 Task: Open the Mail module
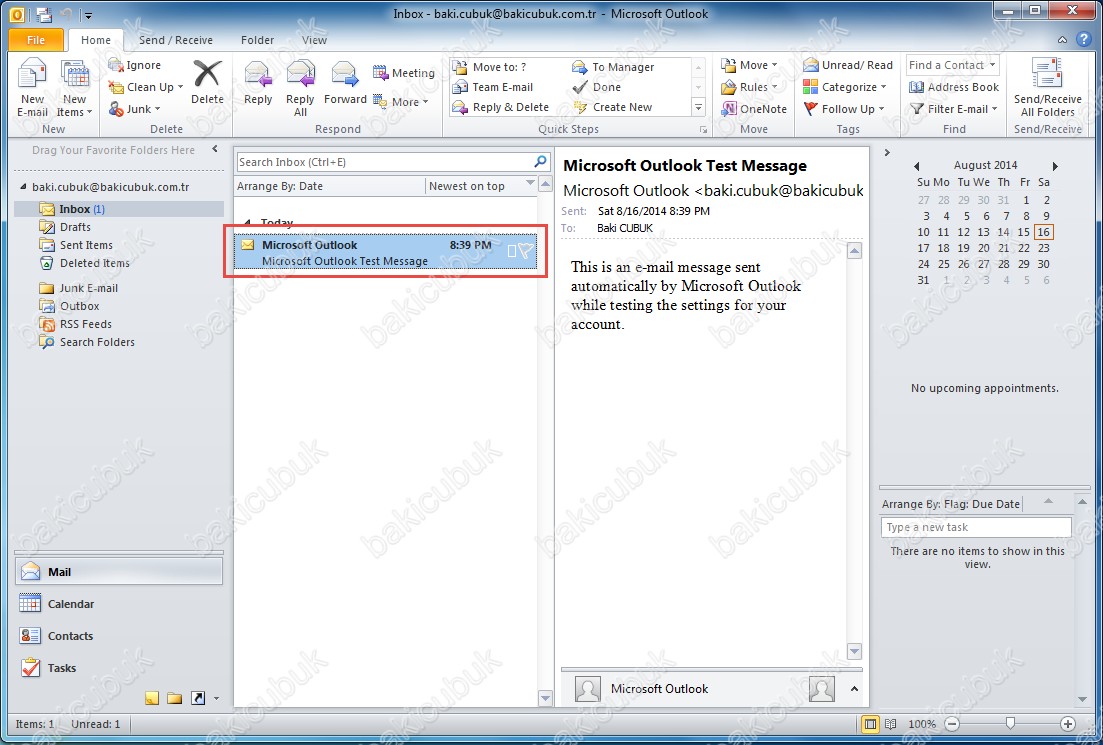pos(118,572)
